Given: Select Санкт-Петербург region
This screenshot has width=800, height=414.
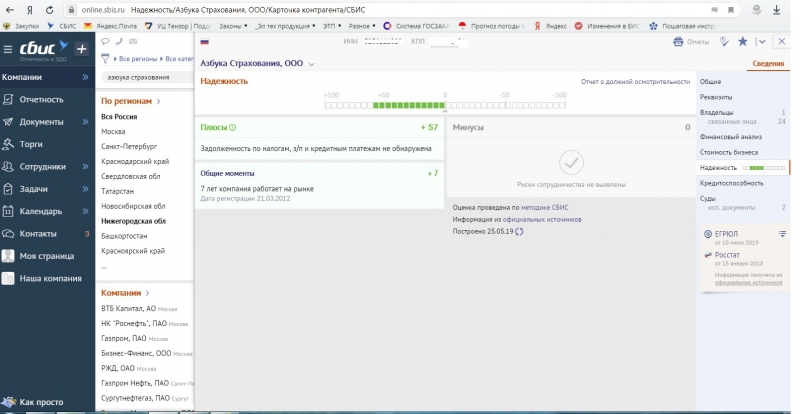Looking at the screenshot, I should tap(129, 147).
